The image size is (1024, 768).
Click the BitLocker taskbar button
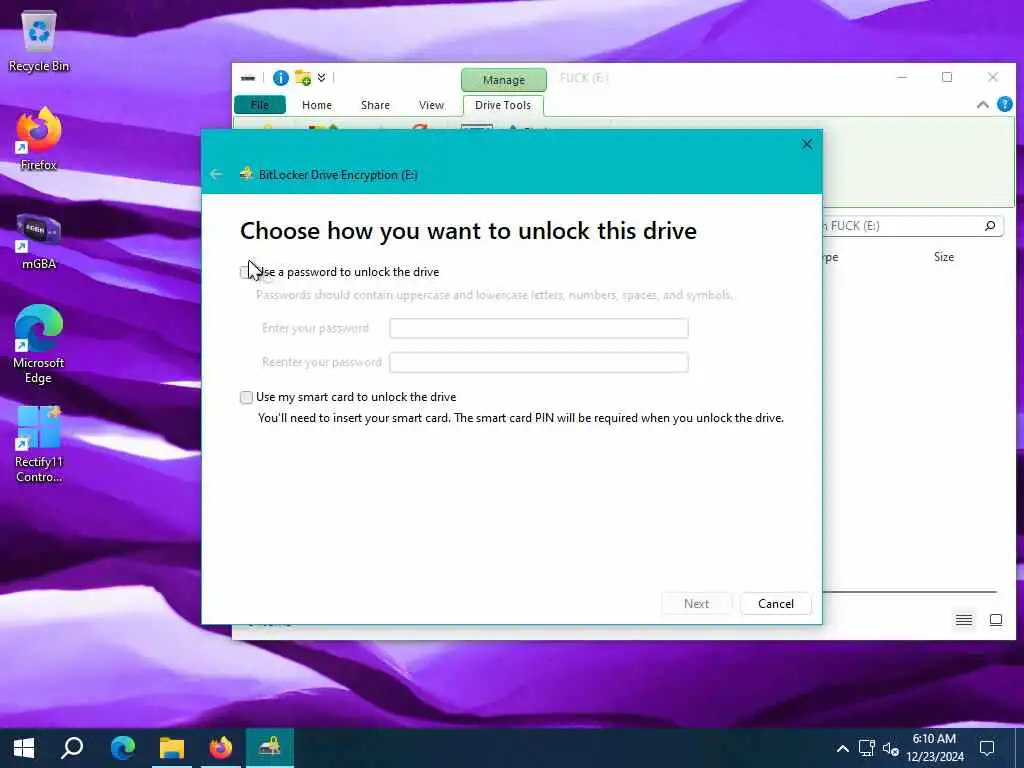click(270, 748)
